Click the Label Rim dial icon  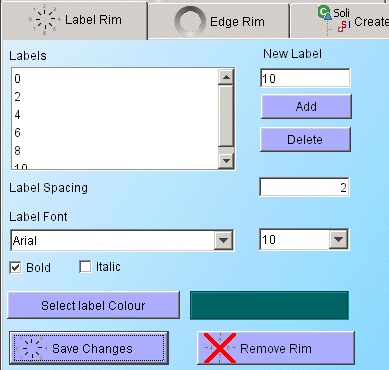[x=44, y=19]
